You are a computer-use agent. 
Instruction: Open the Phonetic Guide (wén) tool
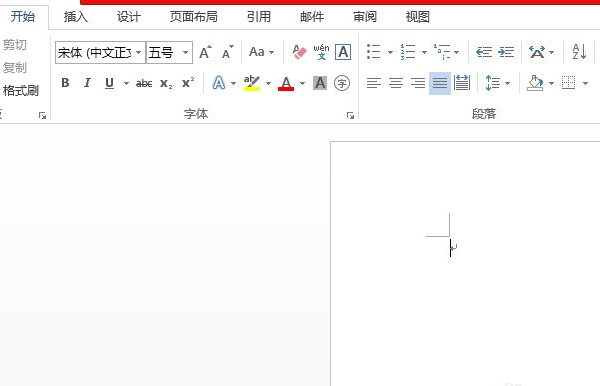click(321, 52)
